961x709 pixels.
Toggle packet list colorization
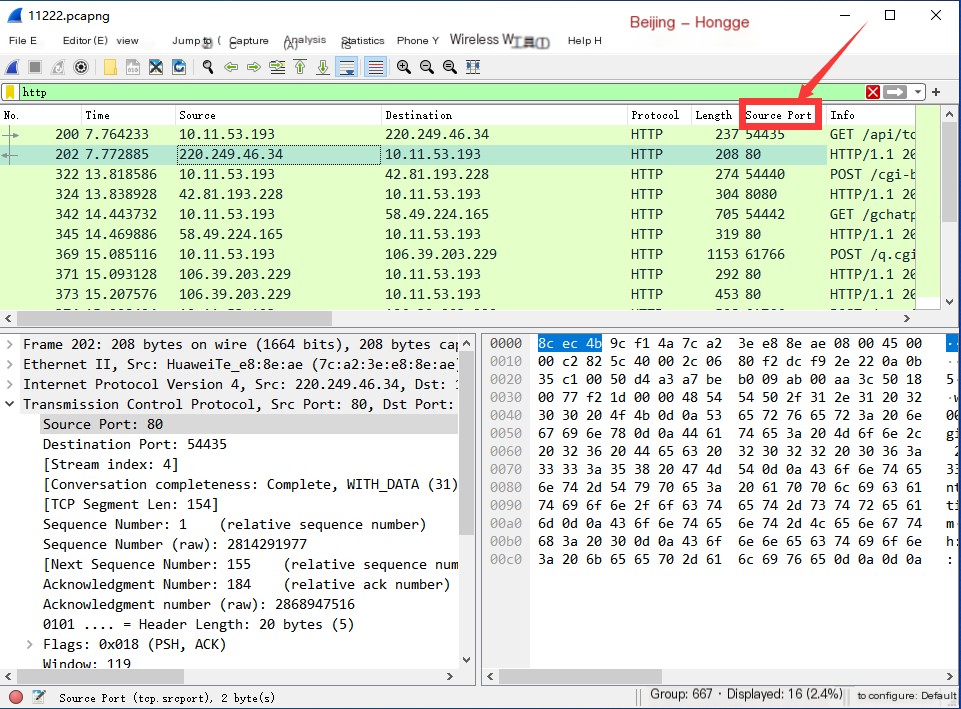click(x=375, y=67)
